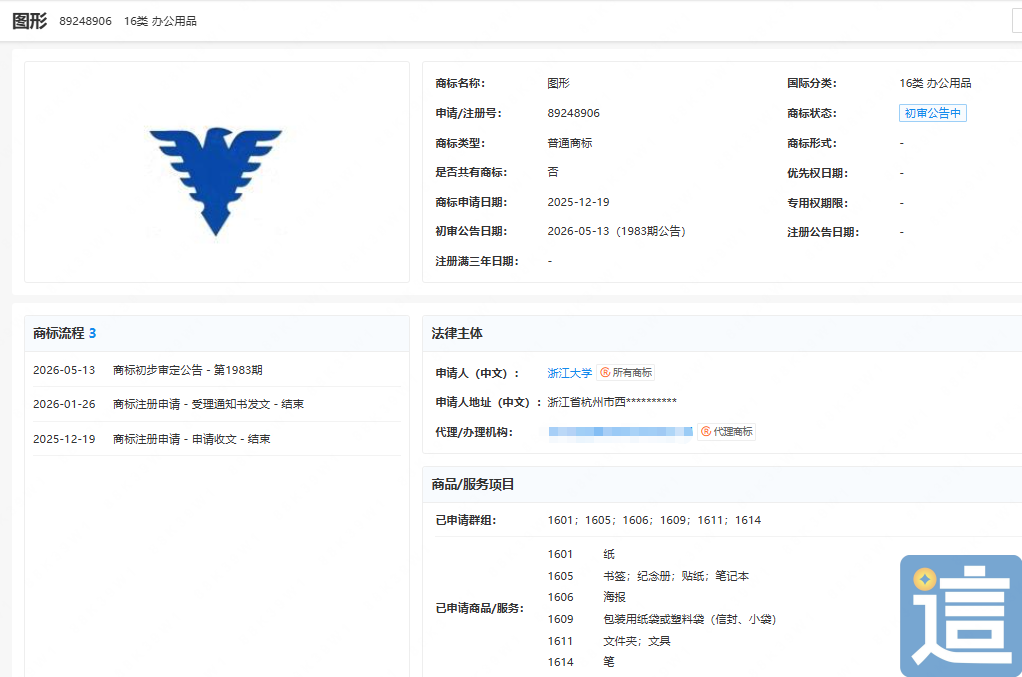
Task: Click the ® icon on the 代理商标 button
Action: [705, 431]
